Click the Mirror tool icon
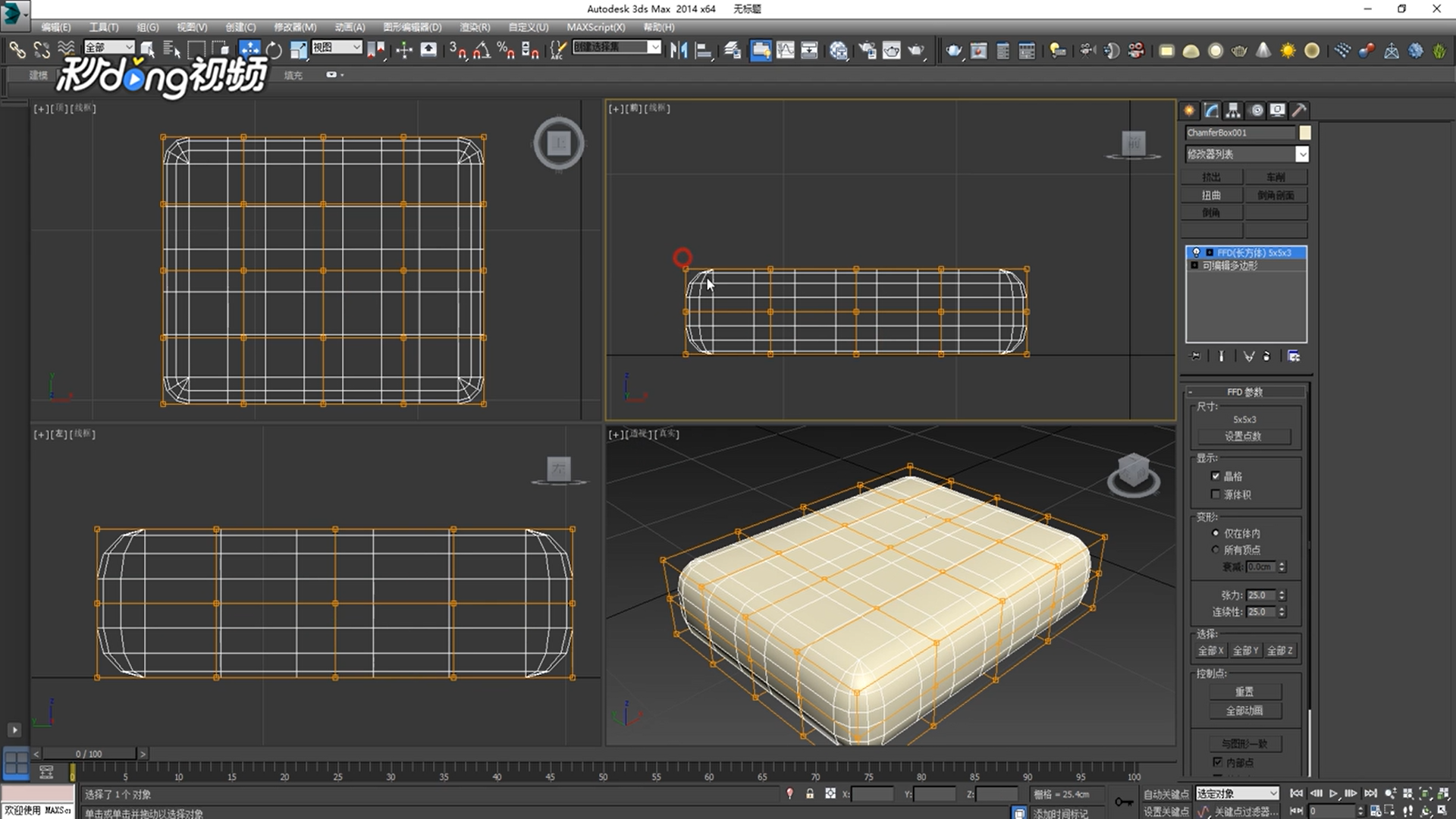The image size is (1456, 819). [677, 50]
